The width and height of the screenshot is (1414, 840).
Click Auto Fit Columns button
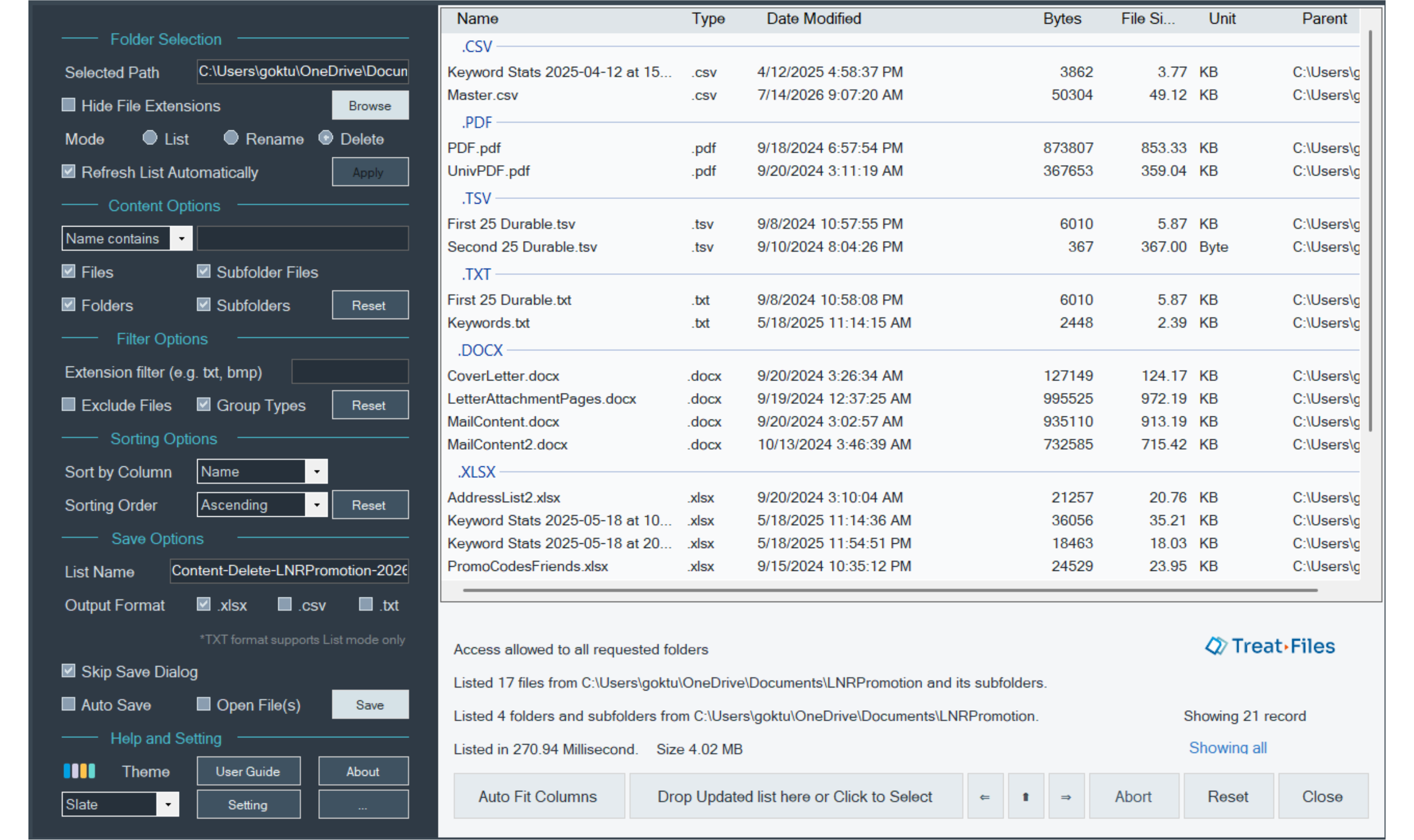539,796
